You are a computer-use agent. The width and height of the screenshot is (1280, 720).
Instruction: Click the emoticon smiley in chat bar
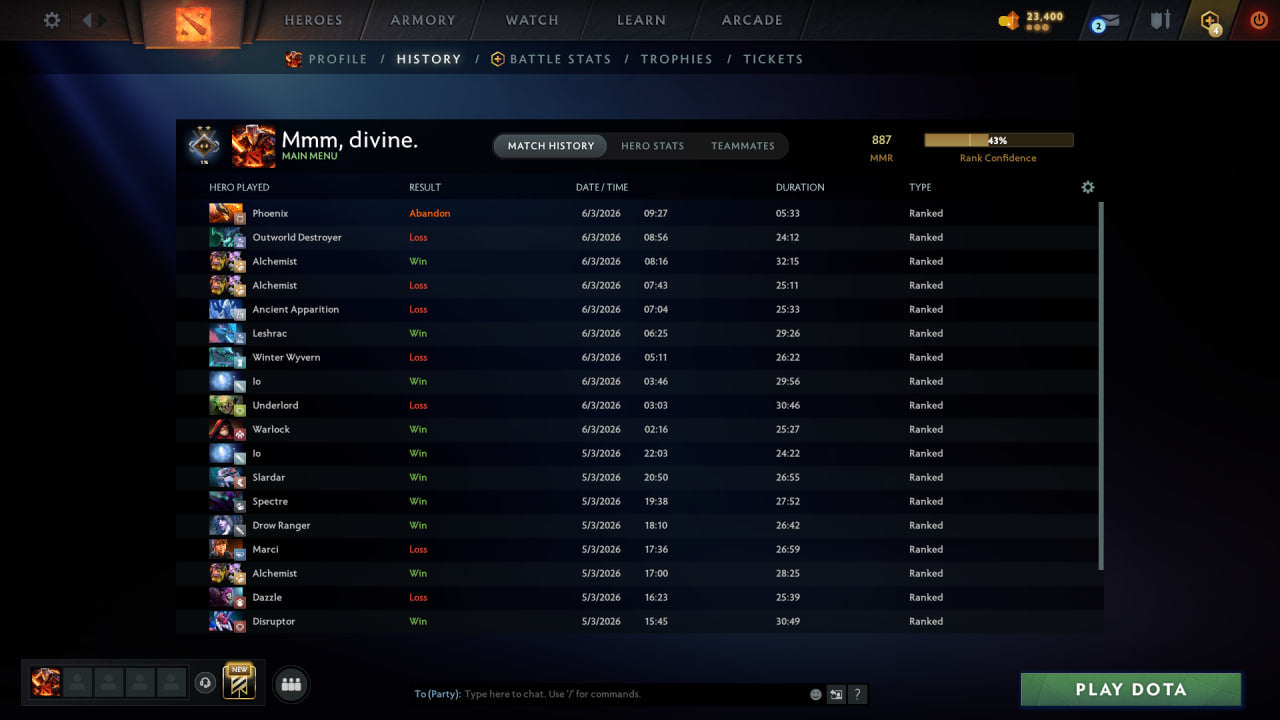(814, 693)
